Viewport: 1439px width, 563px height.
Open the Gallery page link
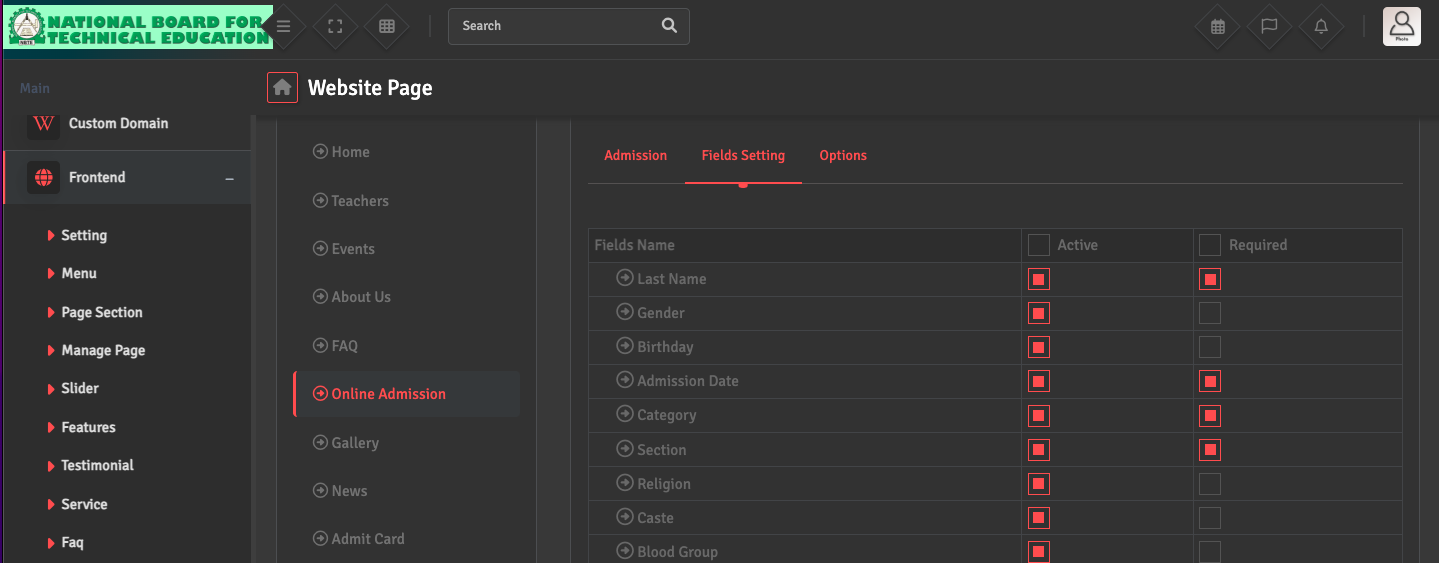354,442
